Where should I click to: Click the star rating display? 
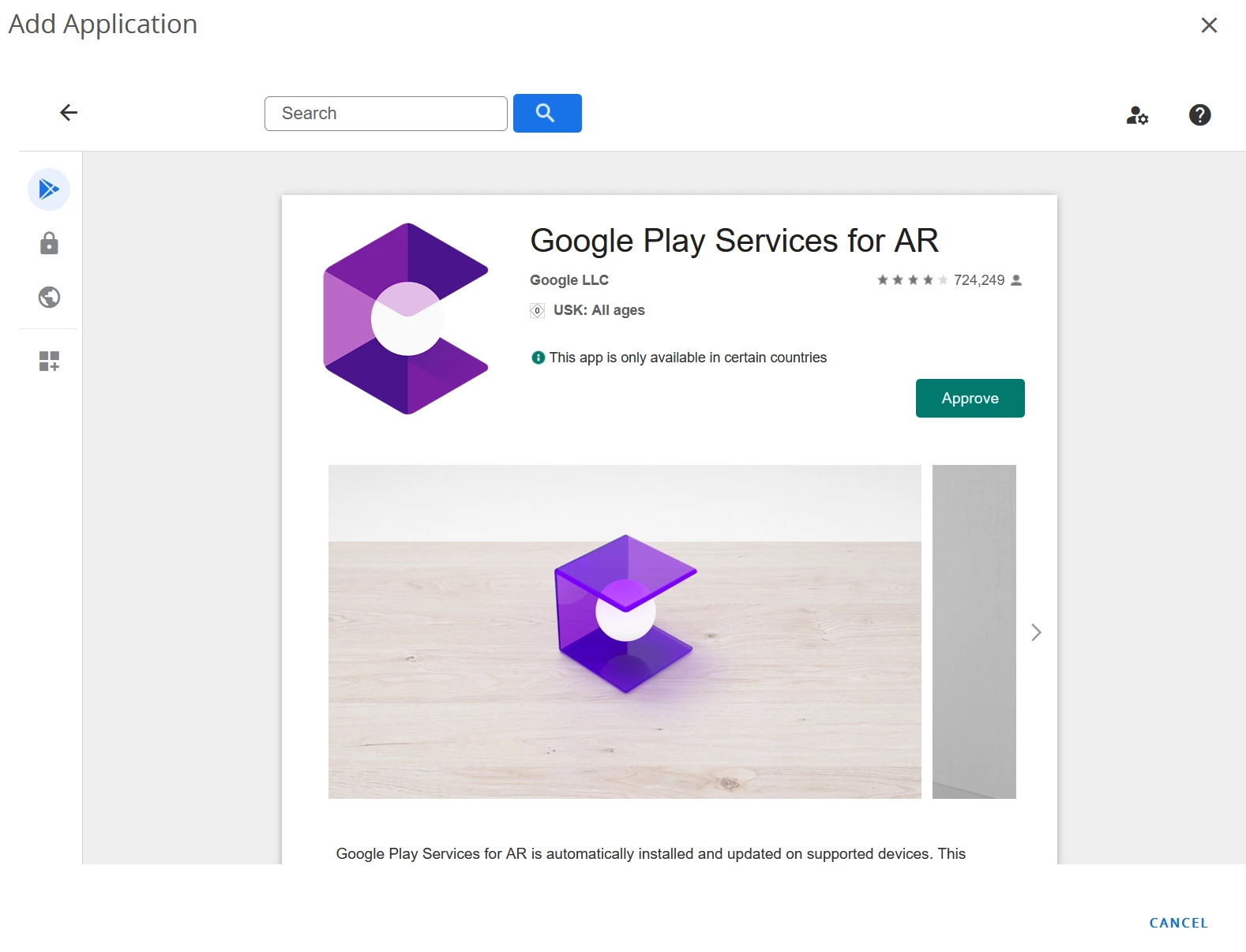click(x=912, y=280)
